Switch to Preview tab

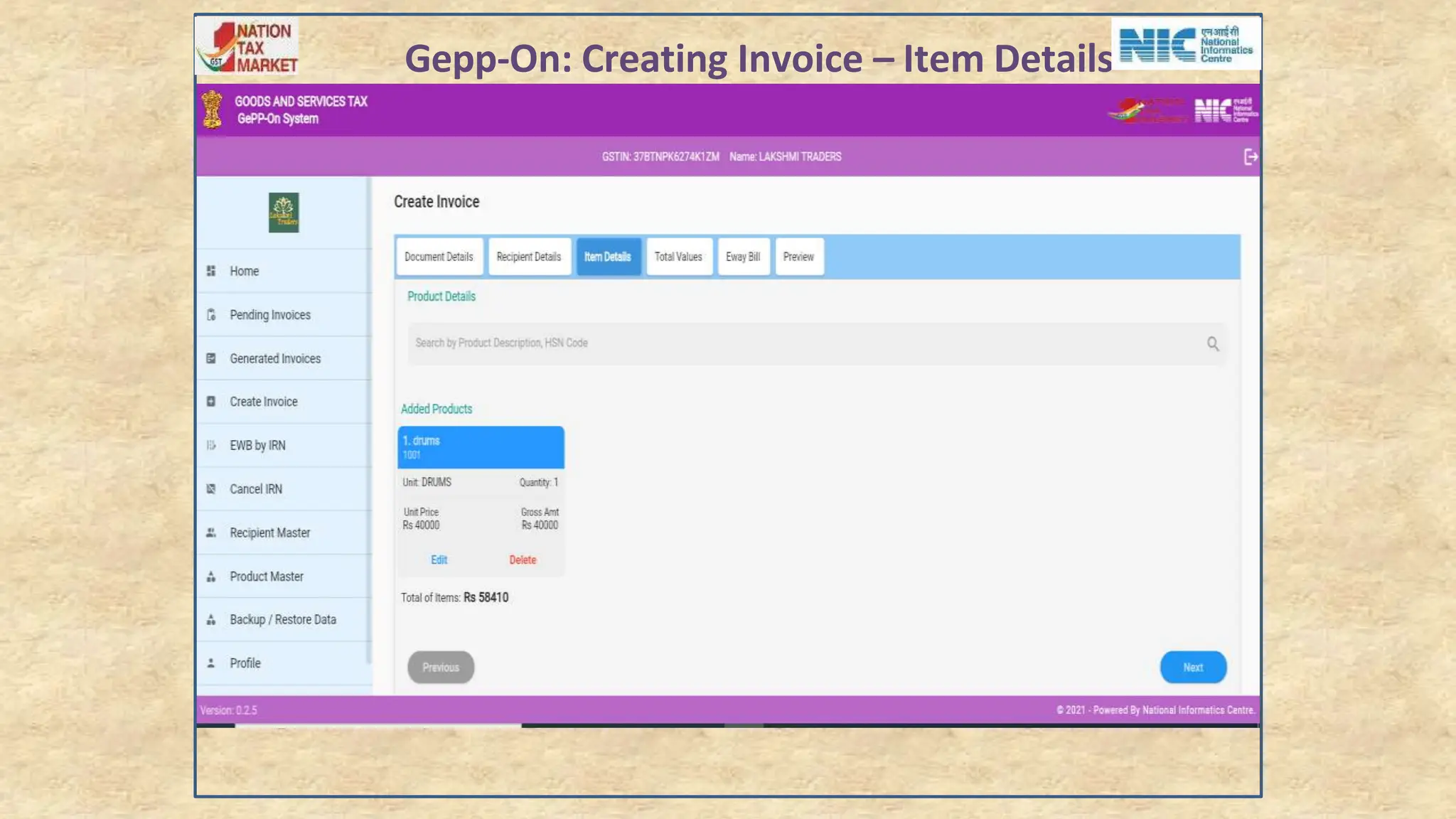coord(799,257)
